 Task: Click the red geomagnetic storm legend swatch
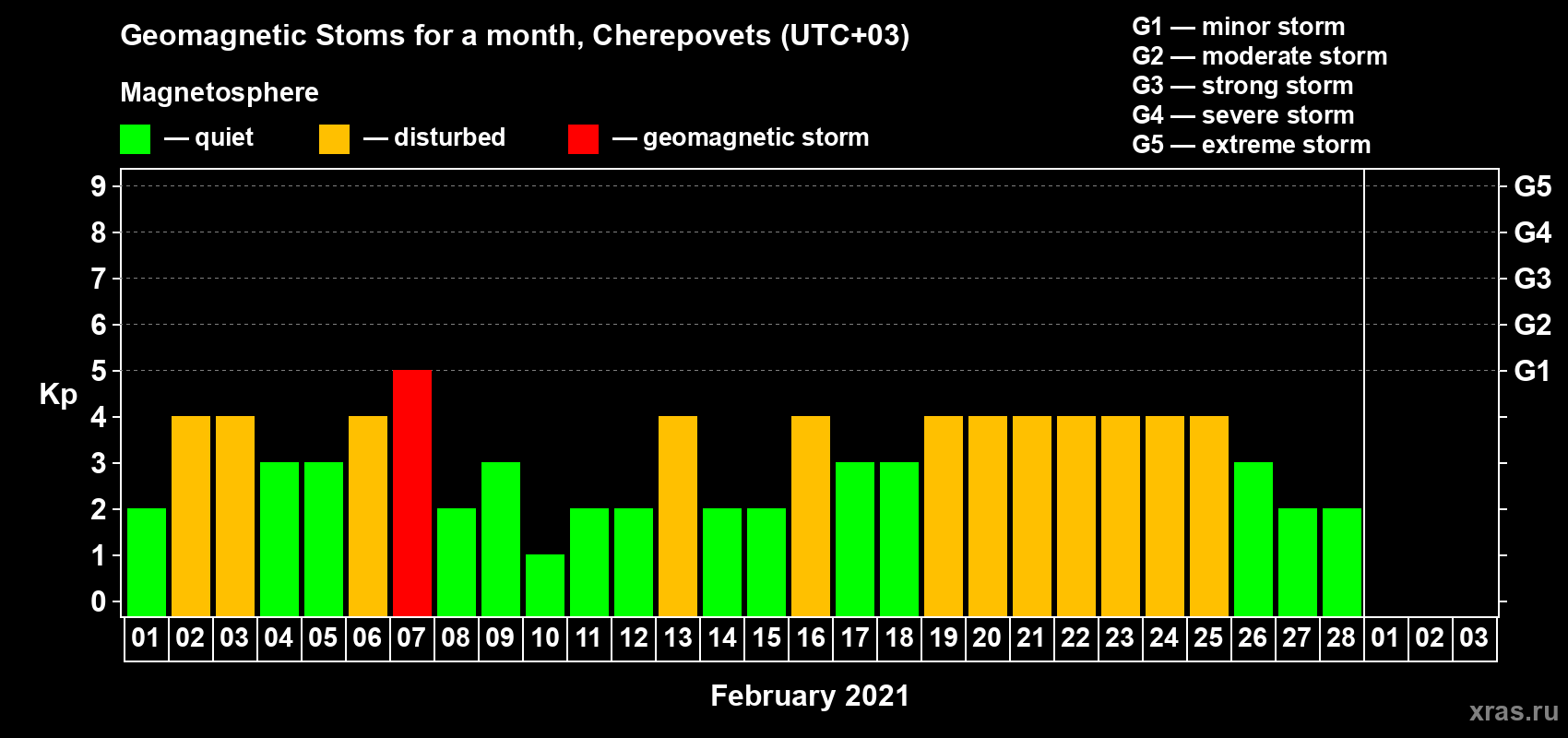click(583, 139)
